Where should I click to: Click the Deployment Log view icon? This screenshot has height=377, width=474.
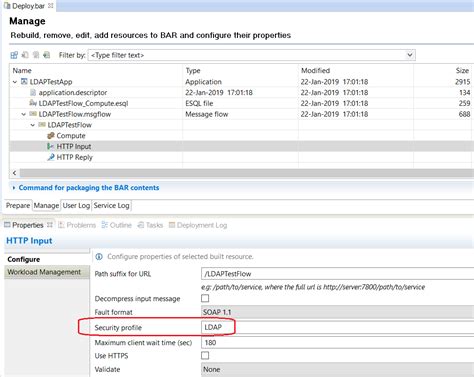tap(172, 225)
